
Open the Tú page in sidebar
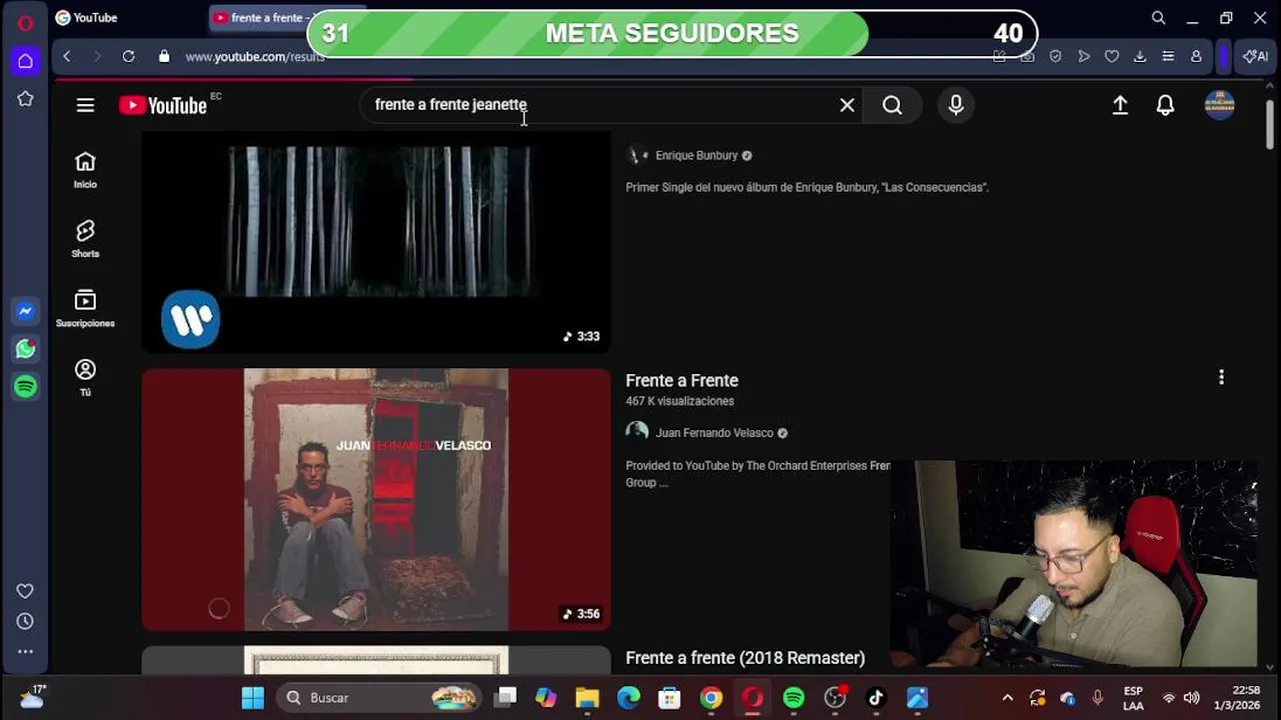coord(85,378)
